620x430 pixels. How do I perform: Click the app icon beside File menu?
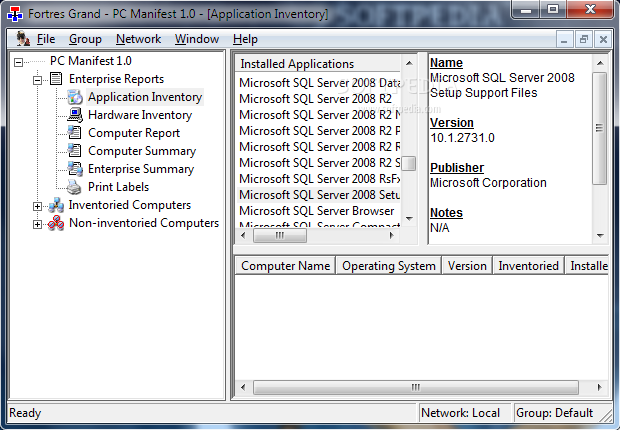(23, 39)
